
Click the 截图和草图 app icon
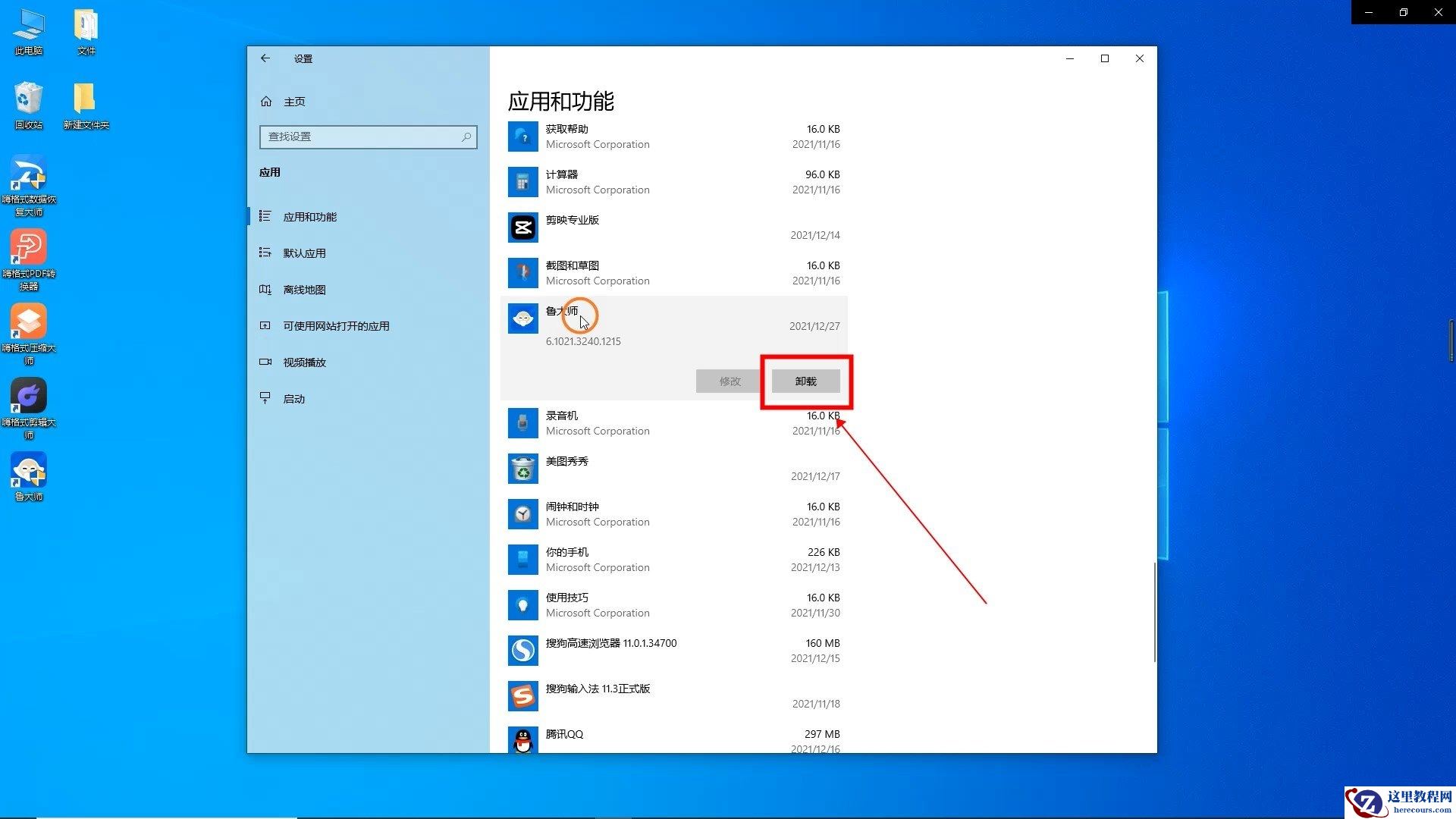tap(522, 272)
